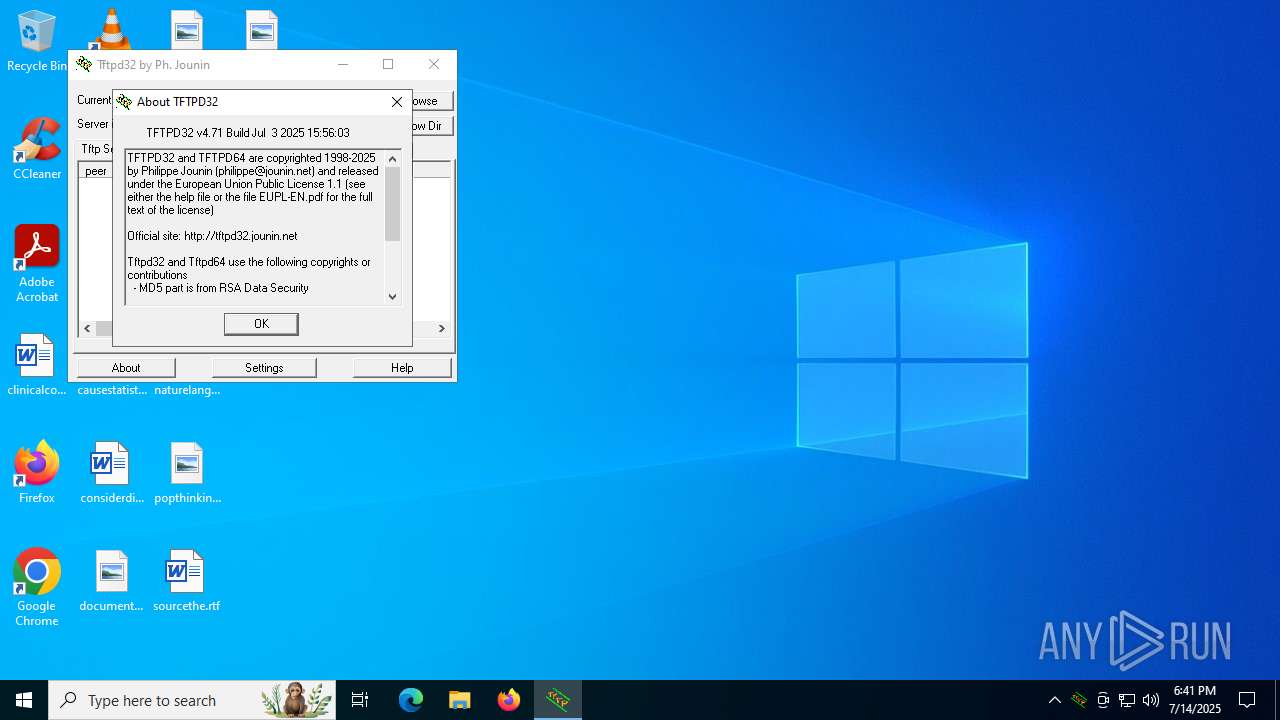Screen dimensions: 1280x720
Task: Open Settings in the Tftpd32 window
Action: click(x=264, y=368)
